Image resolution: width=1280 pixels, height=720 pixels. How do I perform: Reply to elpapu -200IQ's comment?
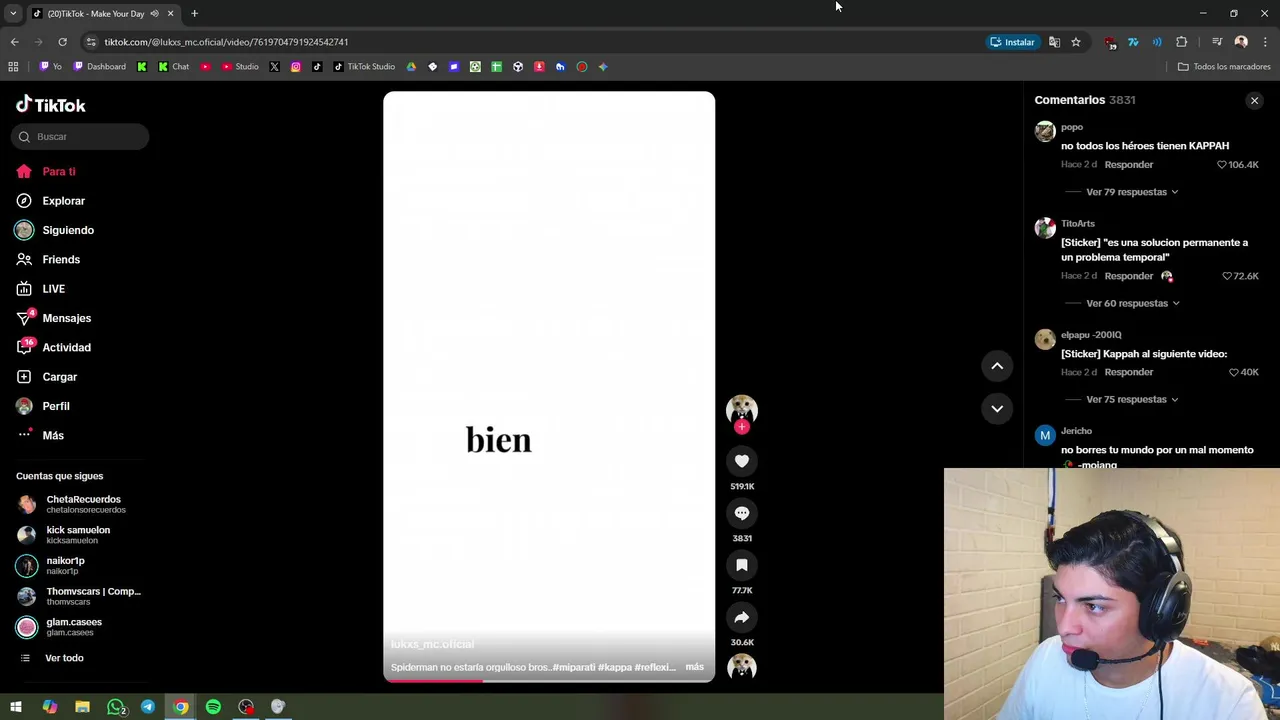(x=1129, y=372)
